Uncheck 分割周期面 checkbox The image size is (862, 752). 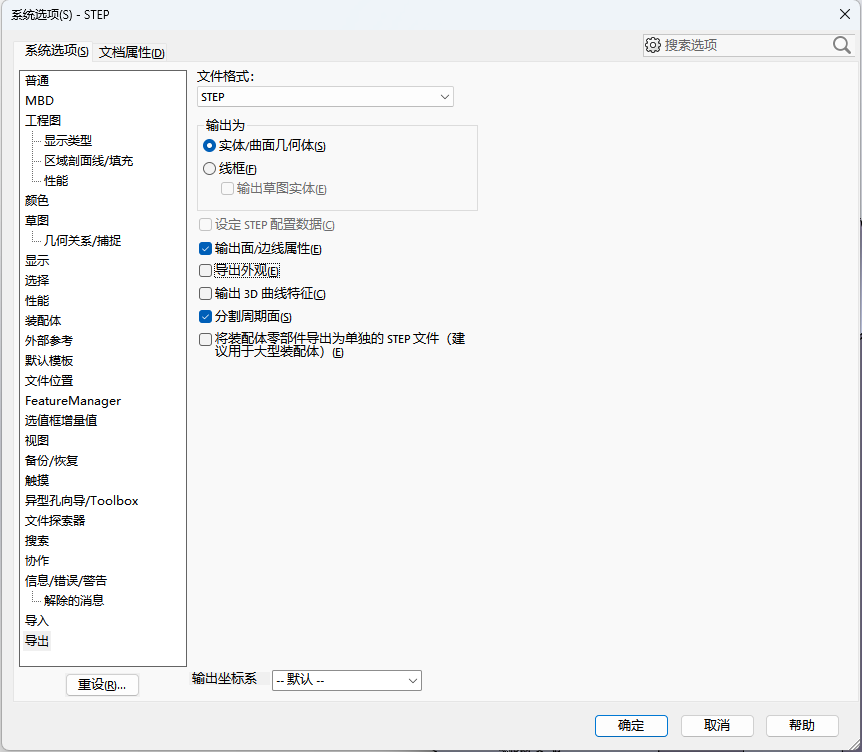[205, 317]
